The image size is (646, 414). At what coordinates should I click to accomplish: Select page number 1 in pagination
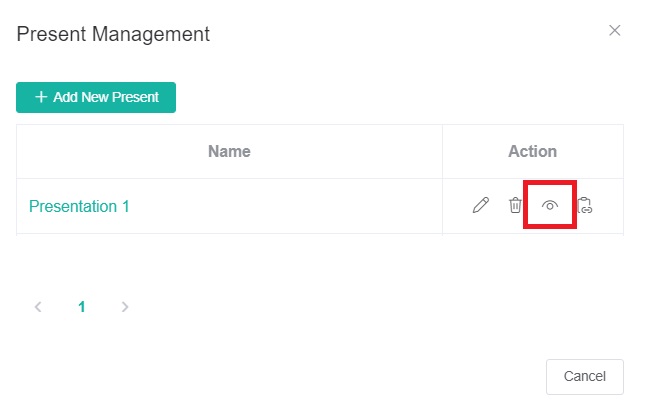click(82, 307)
